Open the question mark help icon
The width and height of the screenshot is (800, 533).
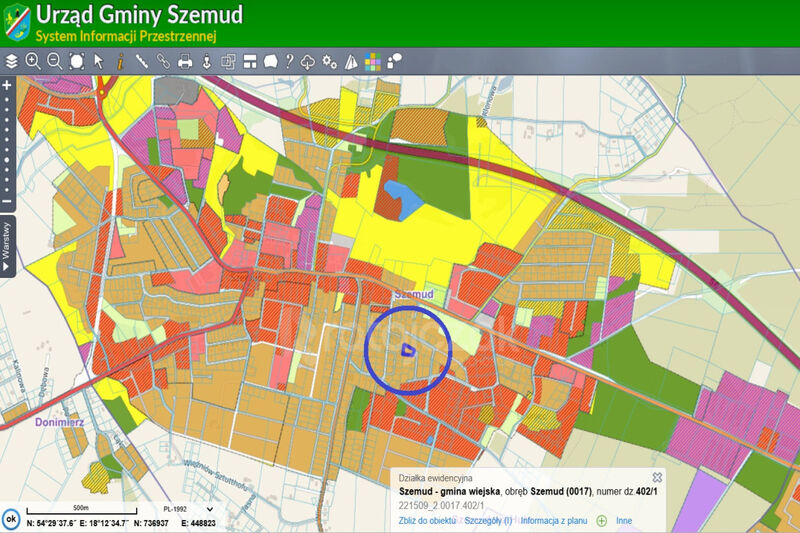point(289,61)
